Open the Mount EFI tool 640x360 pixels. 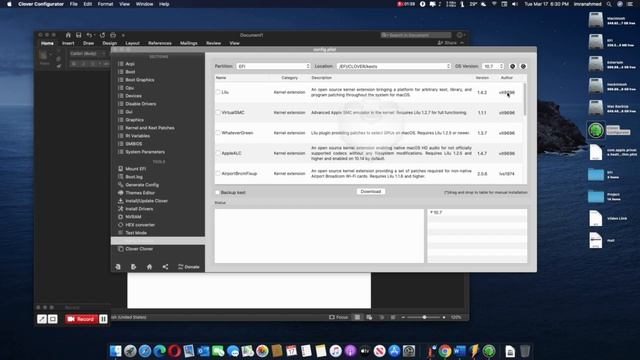pos(135,169)
